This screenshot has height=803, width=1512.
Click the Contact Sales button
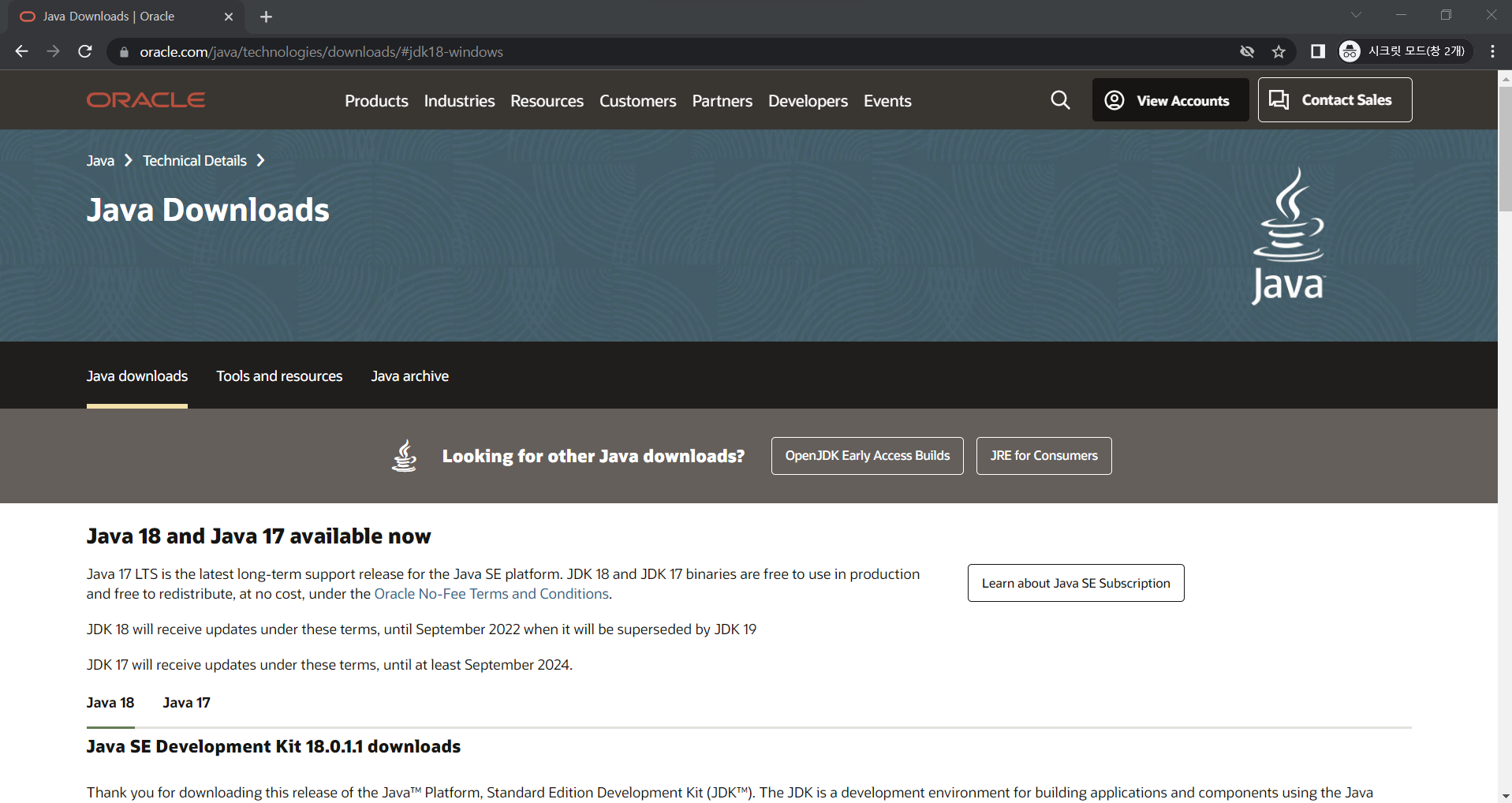1335,100
